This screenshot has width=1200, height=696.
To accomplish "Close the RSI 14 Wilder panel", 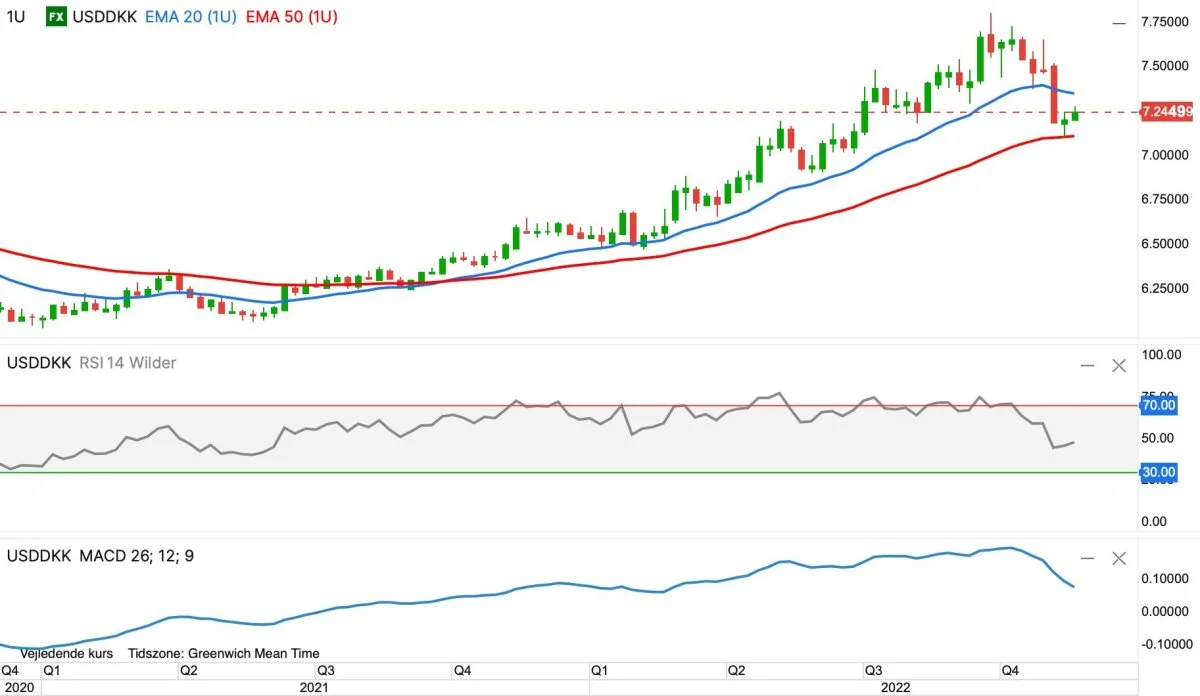I will tap(1119, 365).
